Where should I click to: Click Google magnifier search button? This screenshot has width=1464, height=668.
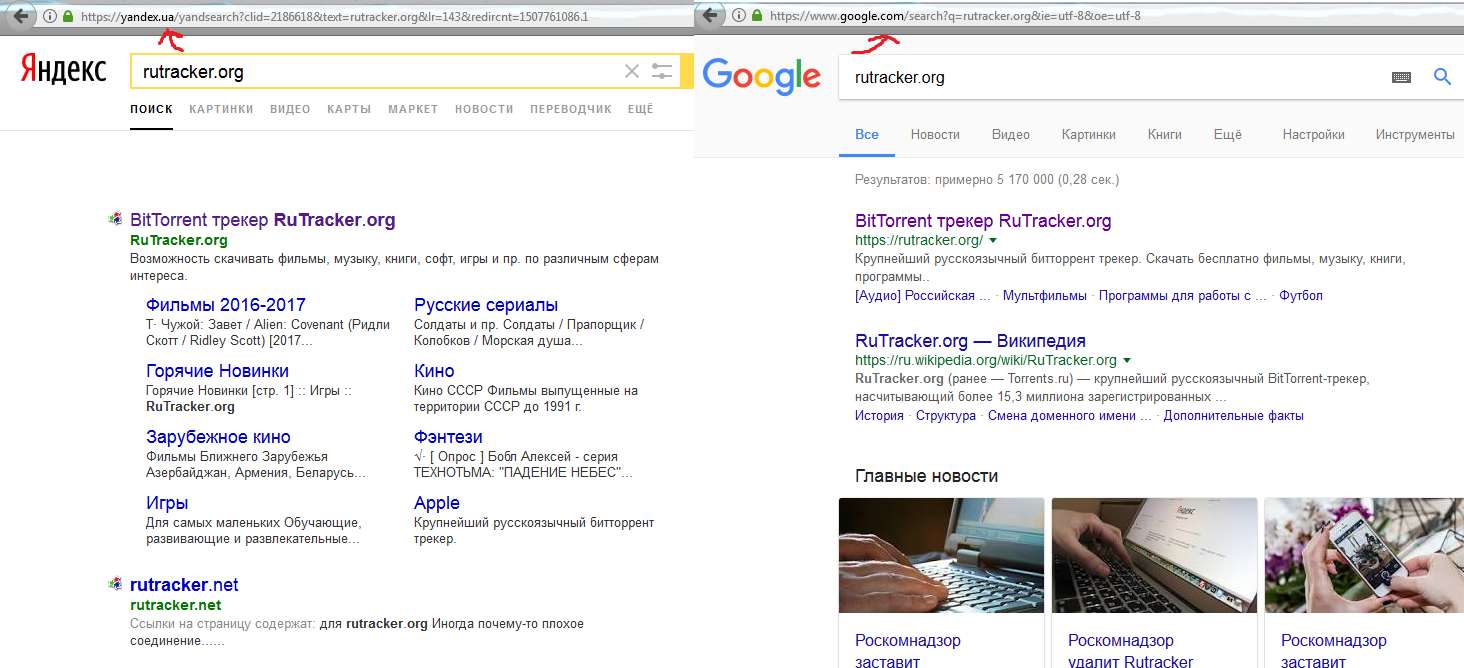pyautogui.click(x=1442, y=76)
